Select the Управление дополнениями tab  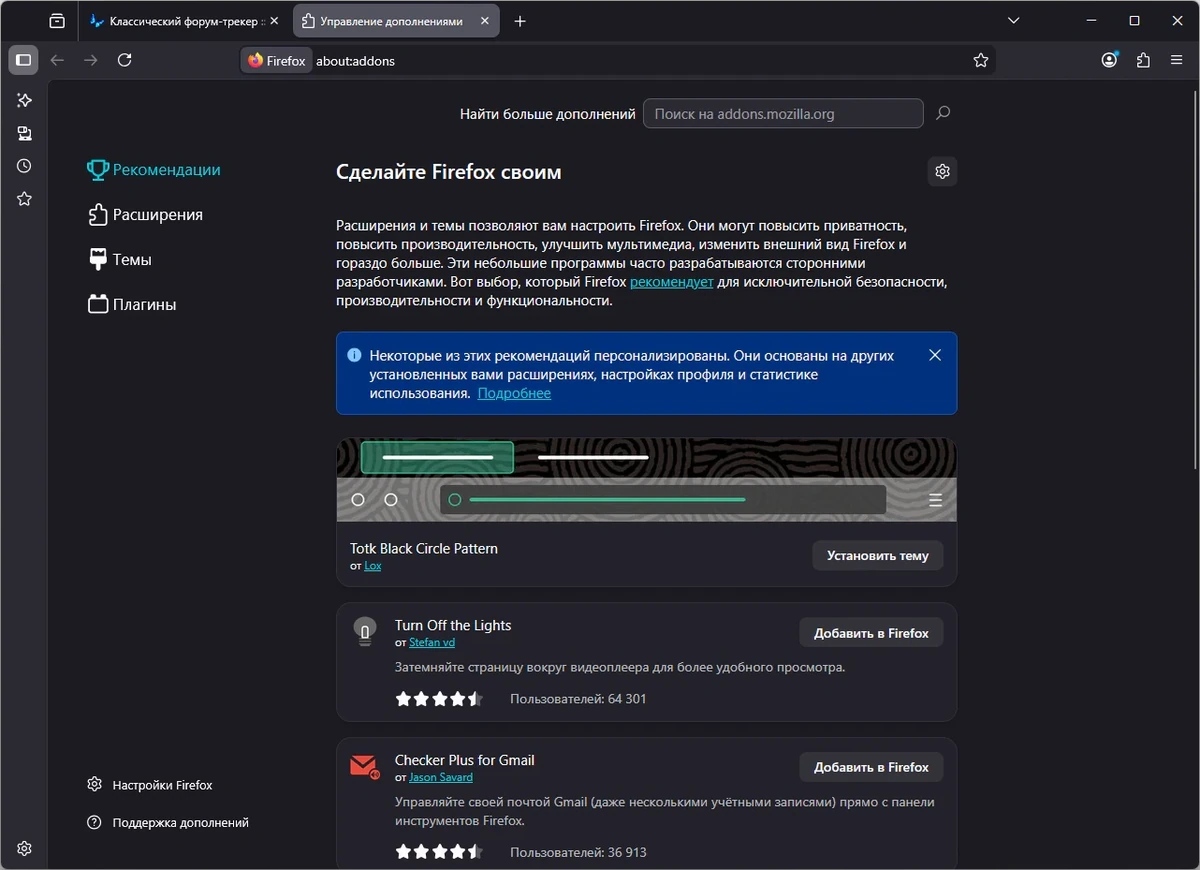395,21
